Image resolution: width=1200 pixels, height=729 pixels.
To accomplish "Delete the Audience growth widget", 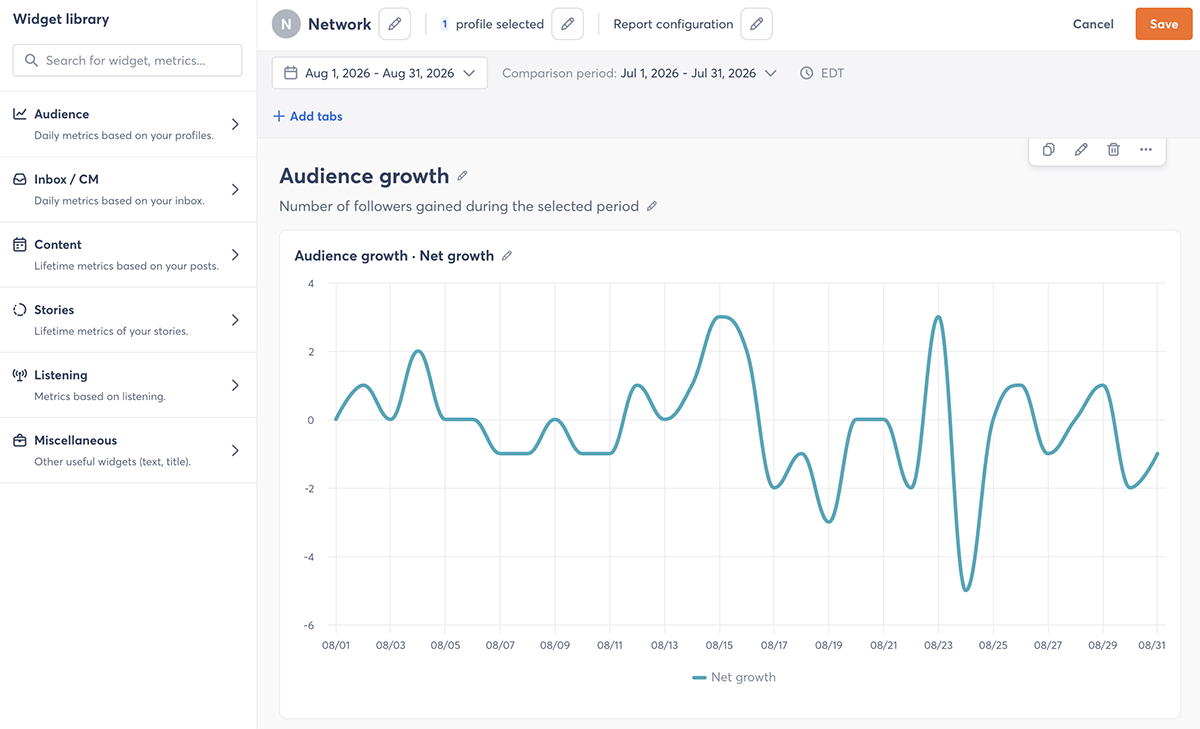I will pos(1113,150).
